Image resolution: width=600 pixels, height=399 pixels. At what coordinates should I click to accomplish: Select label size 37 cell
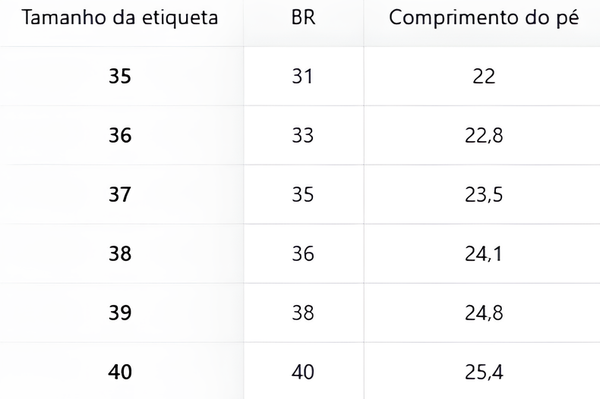tap(120, 194)
